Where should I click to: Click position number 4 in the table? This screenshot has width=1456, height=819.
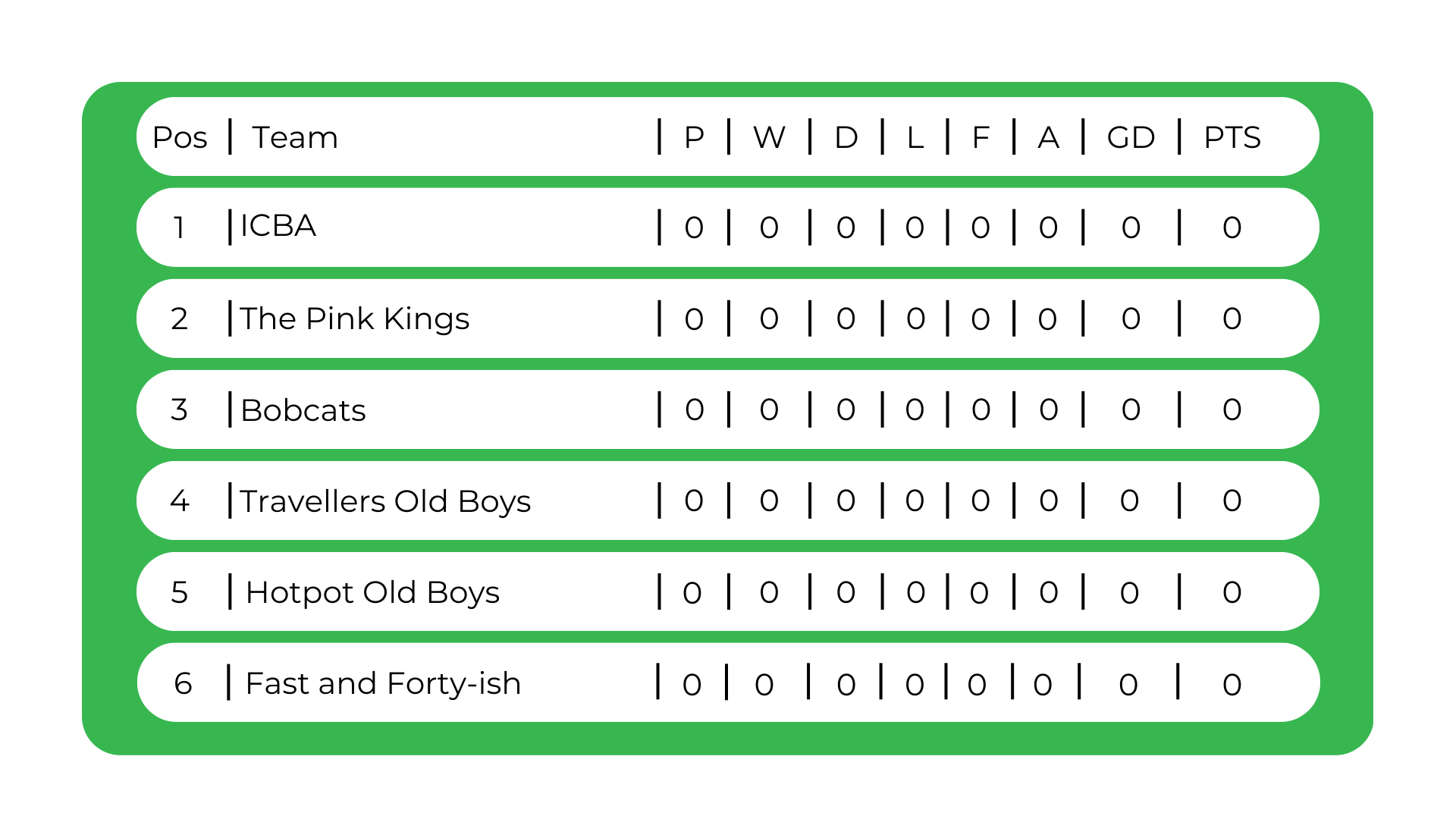point(180,500)
